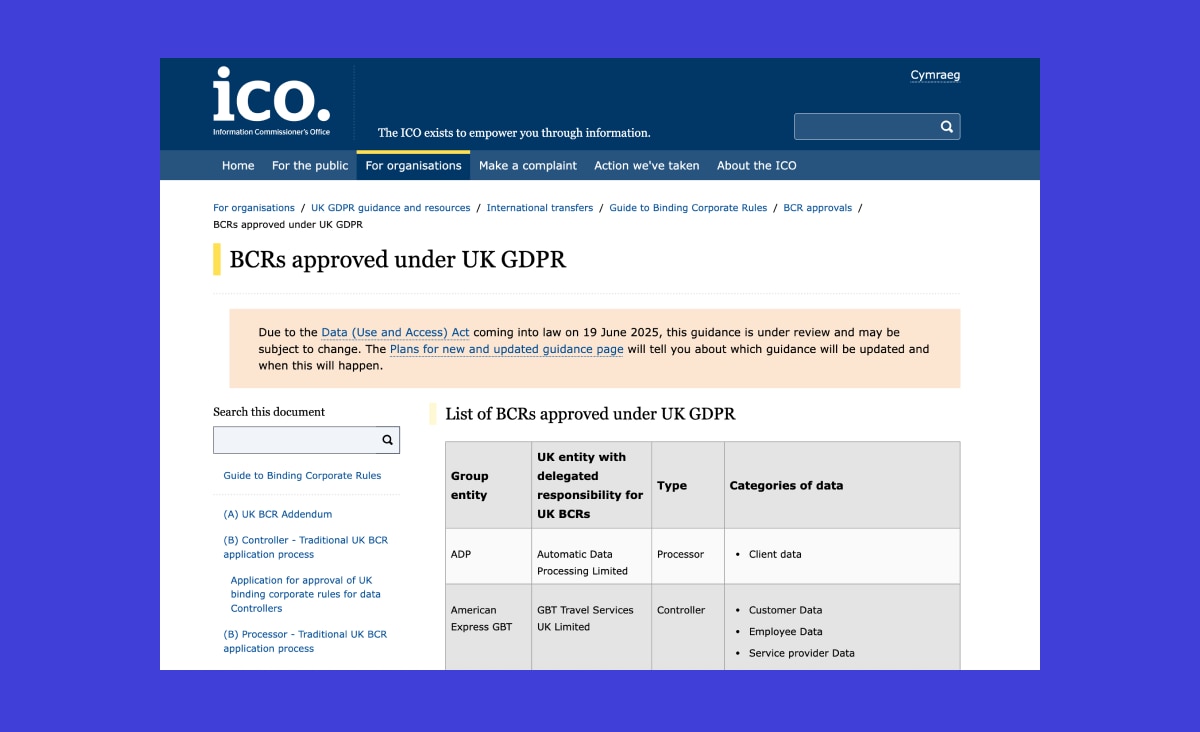Open the Make a complaint section
The width and height of the screenshot is (1200, 732).
coord(528,165)
